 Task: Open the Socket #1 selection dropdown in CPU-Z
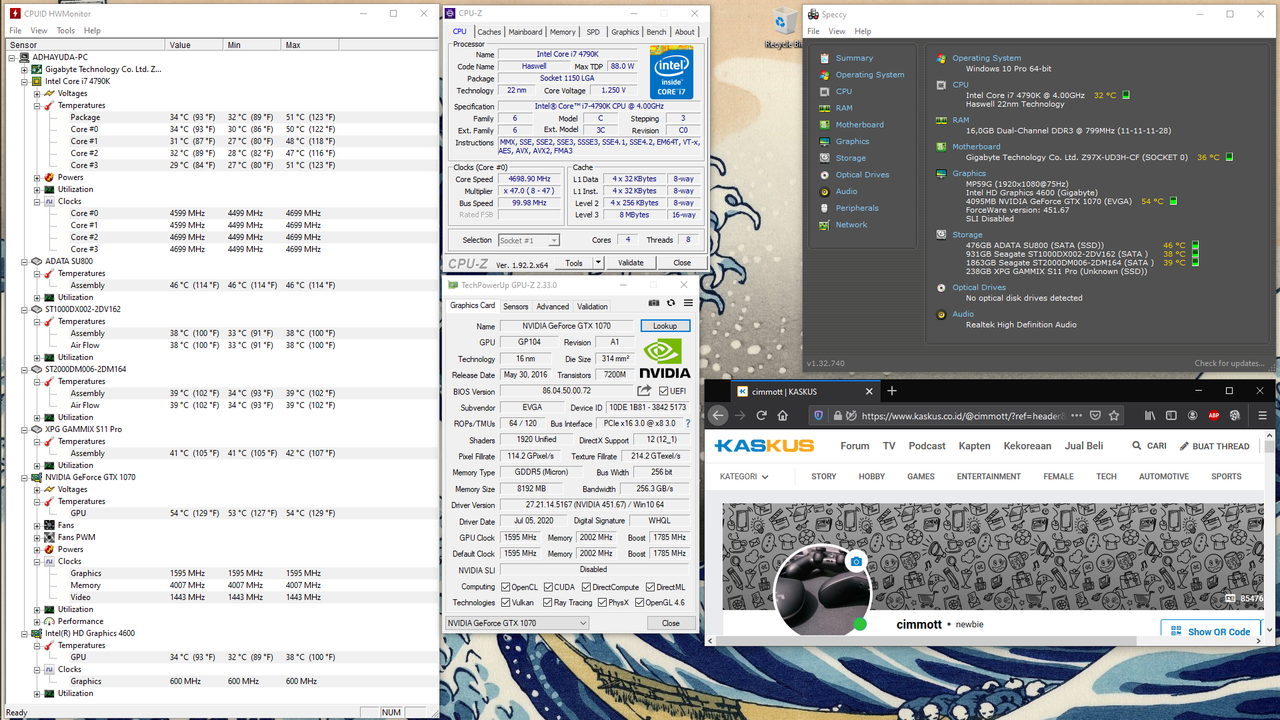click(529, 240)
